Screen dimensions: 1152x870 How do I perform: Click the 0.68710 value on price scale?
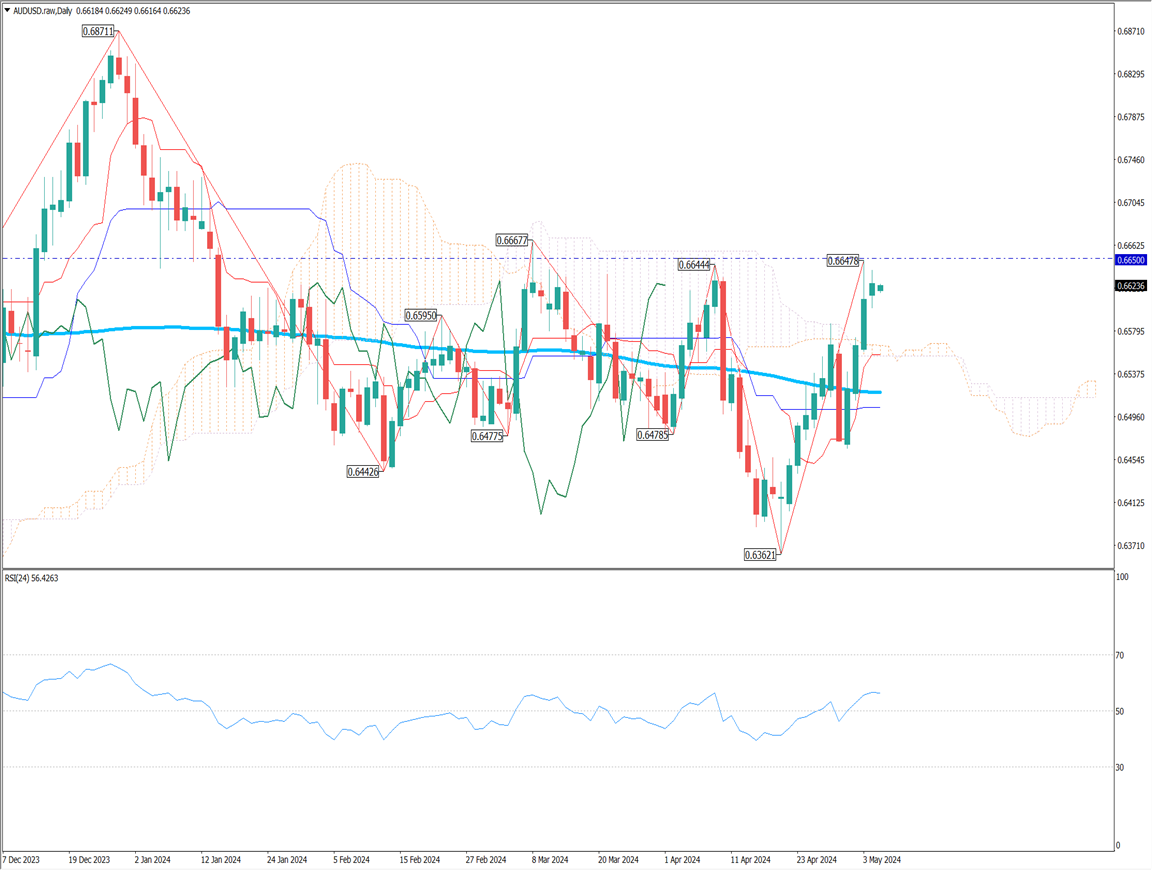(1131, 32)
